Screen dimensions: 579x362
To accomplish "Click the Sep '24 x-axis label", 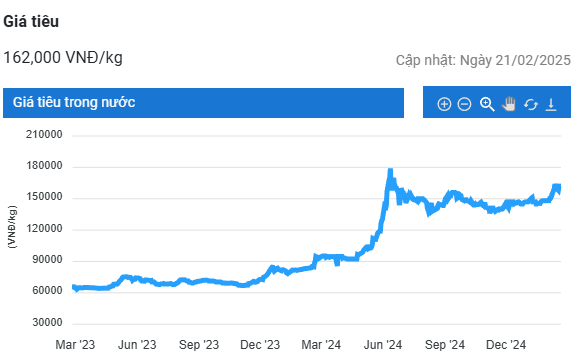I will pyautogui.click(x=445, y=345).
